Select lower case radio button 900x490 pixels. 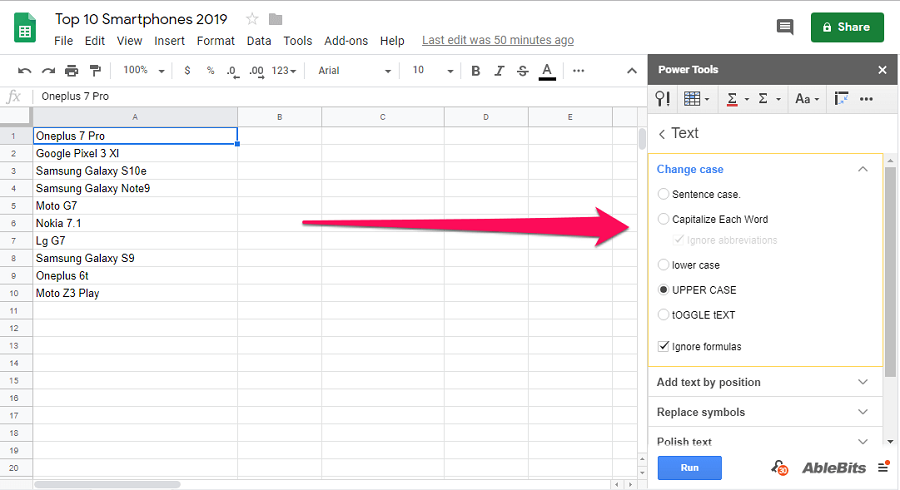664,265
